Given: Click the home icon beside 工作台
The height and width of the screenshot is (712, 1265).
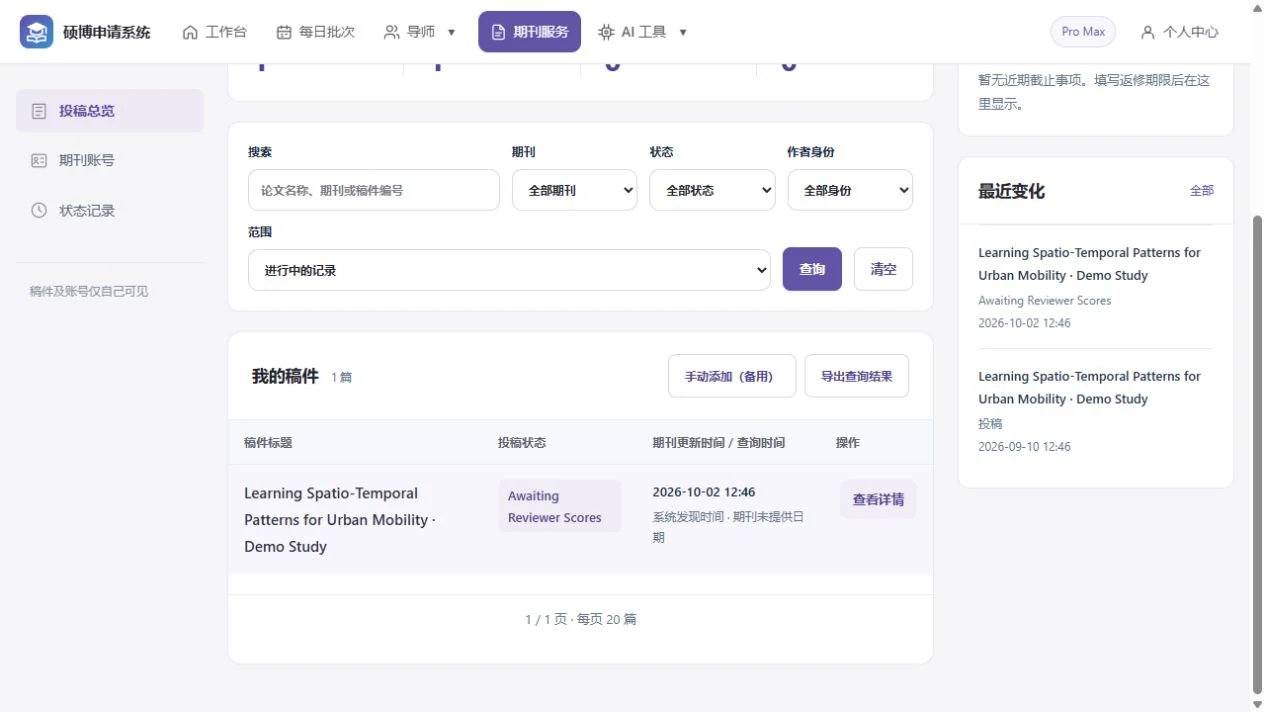Looking at the screenshot, I should [x=190, y=32].
